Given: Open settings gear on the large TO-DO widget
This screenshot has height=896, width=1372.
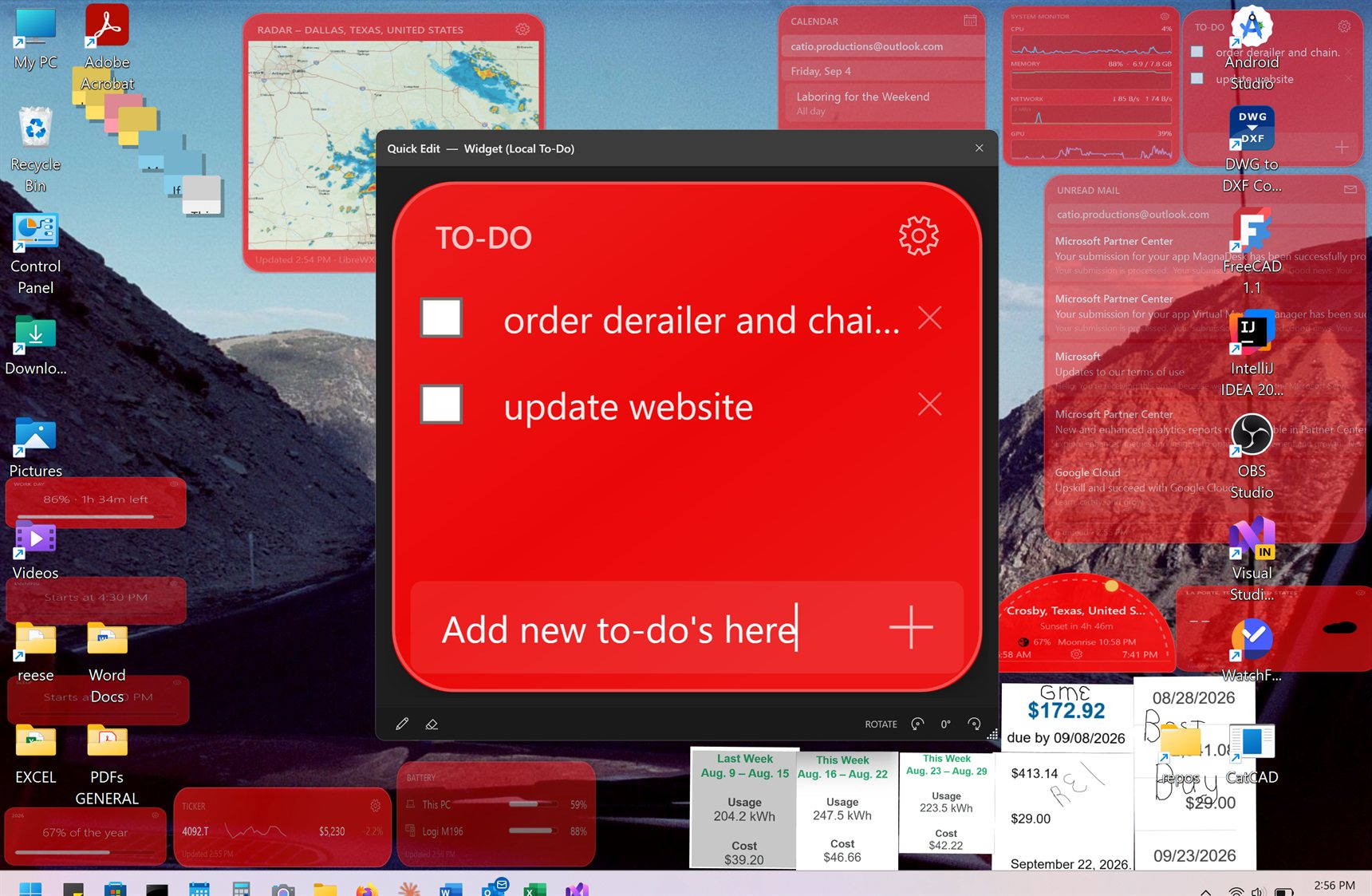Looking at the screenshot, I should 918,235.
